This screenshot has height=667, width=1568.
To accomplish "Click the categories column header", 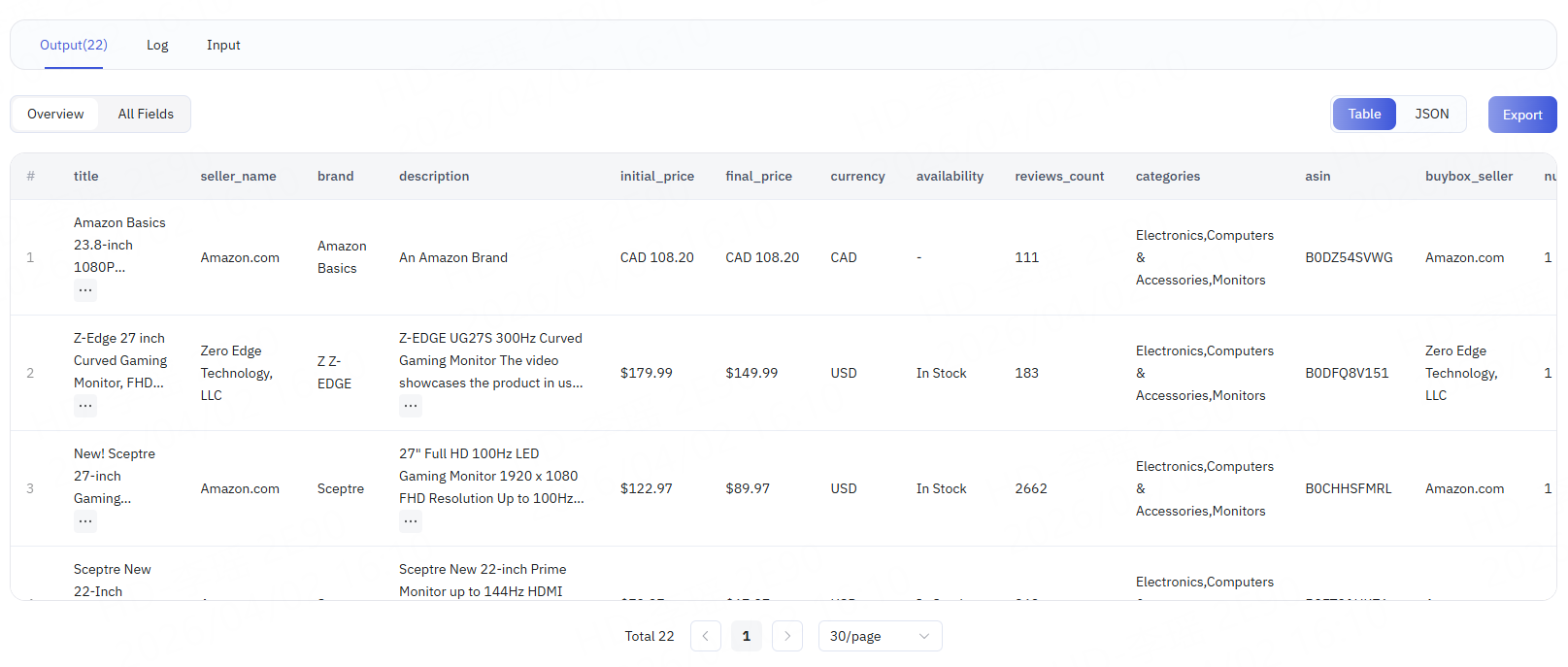I will pos(1168,176).
